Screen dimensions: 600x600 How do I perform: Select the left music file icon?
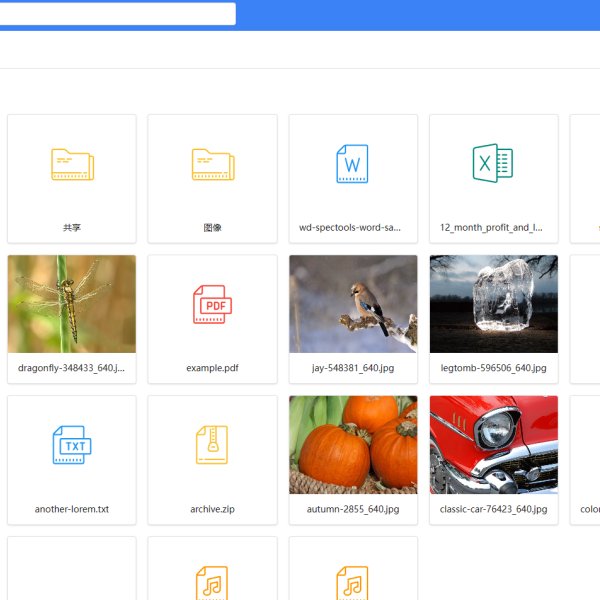212,583
